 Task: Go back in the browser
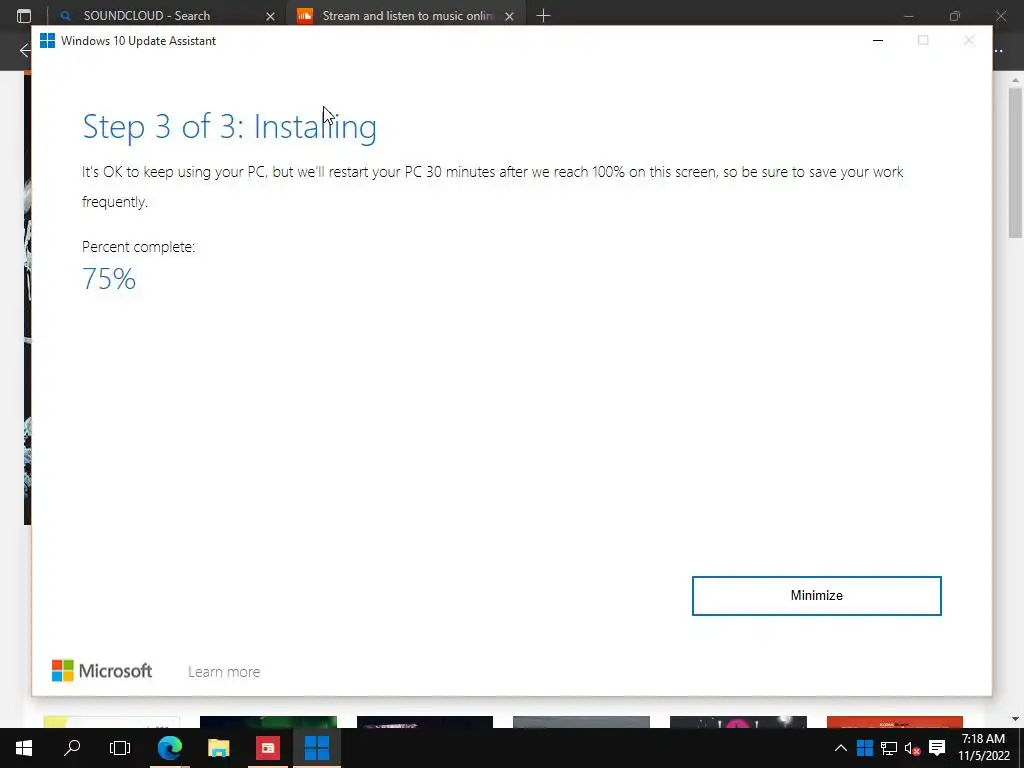25,50
